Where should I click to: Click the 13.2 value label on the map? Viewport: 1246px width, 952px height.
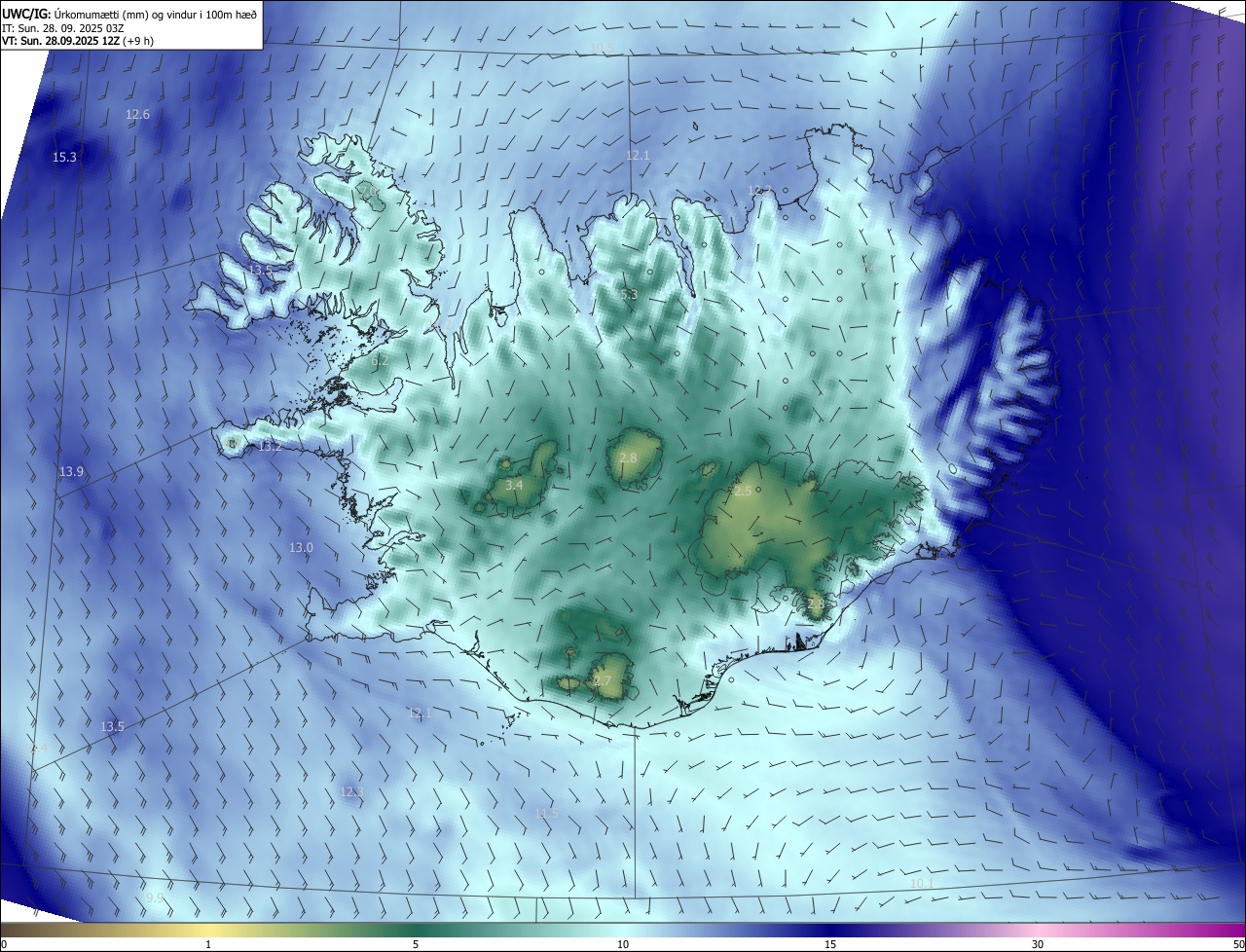pyautogui.click(x=270, y=446)
